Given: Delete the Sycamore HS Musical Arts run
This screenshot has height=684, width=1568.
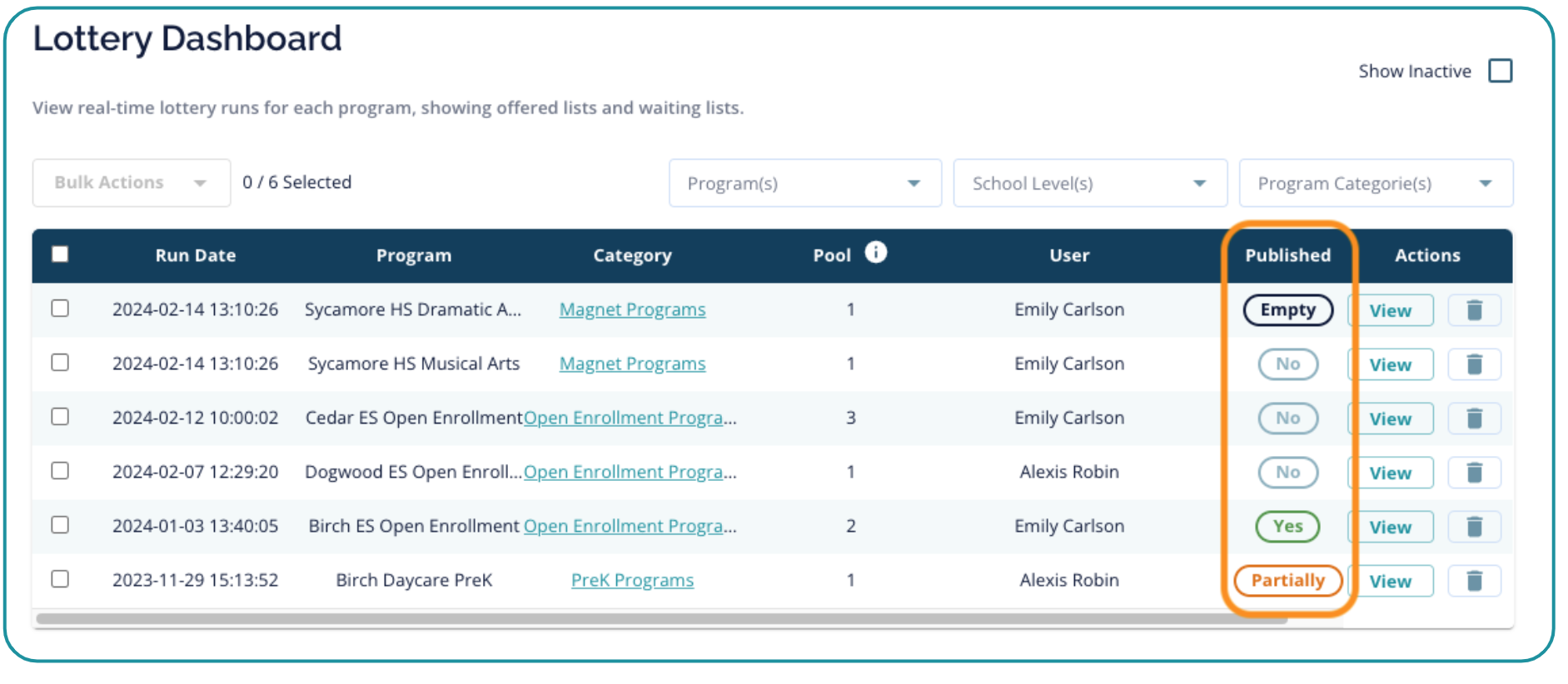Looking at the screenshot, I should tap(1473, 364).
